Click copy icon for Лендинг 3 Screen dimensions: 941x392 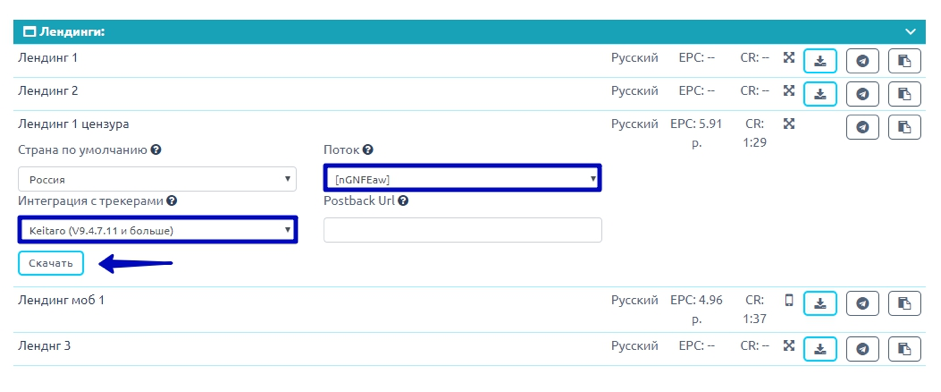click(904, 349)
